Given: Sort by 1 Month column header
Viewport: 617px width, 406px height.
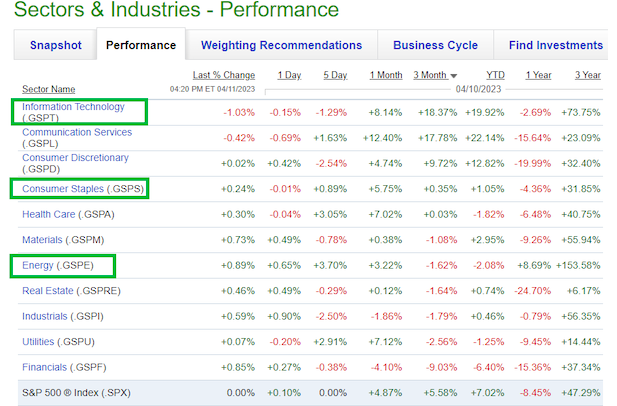Looking at the screenshot, I should click(386, 75).
